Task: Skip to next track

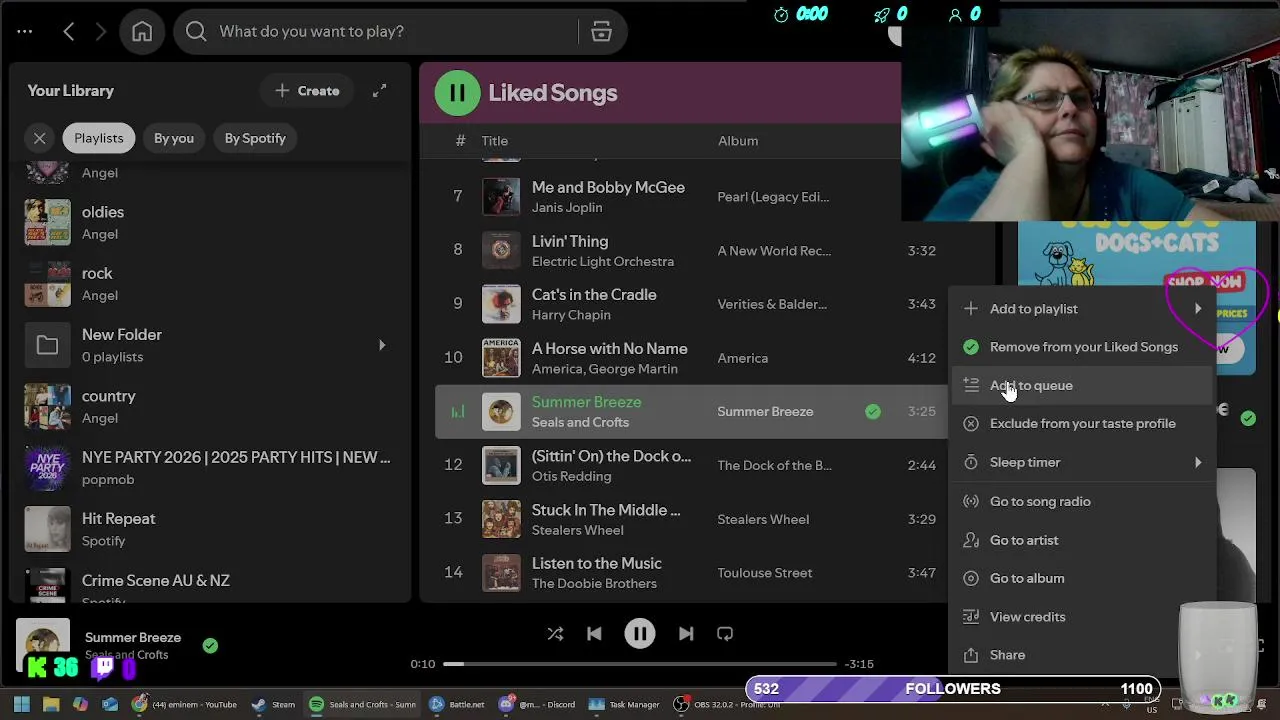Action: coord(686,634)
